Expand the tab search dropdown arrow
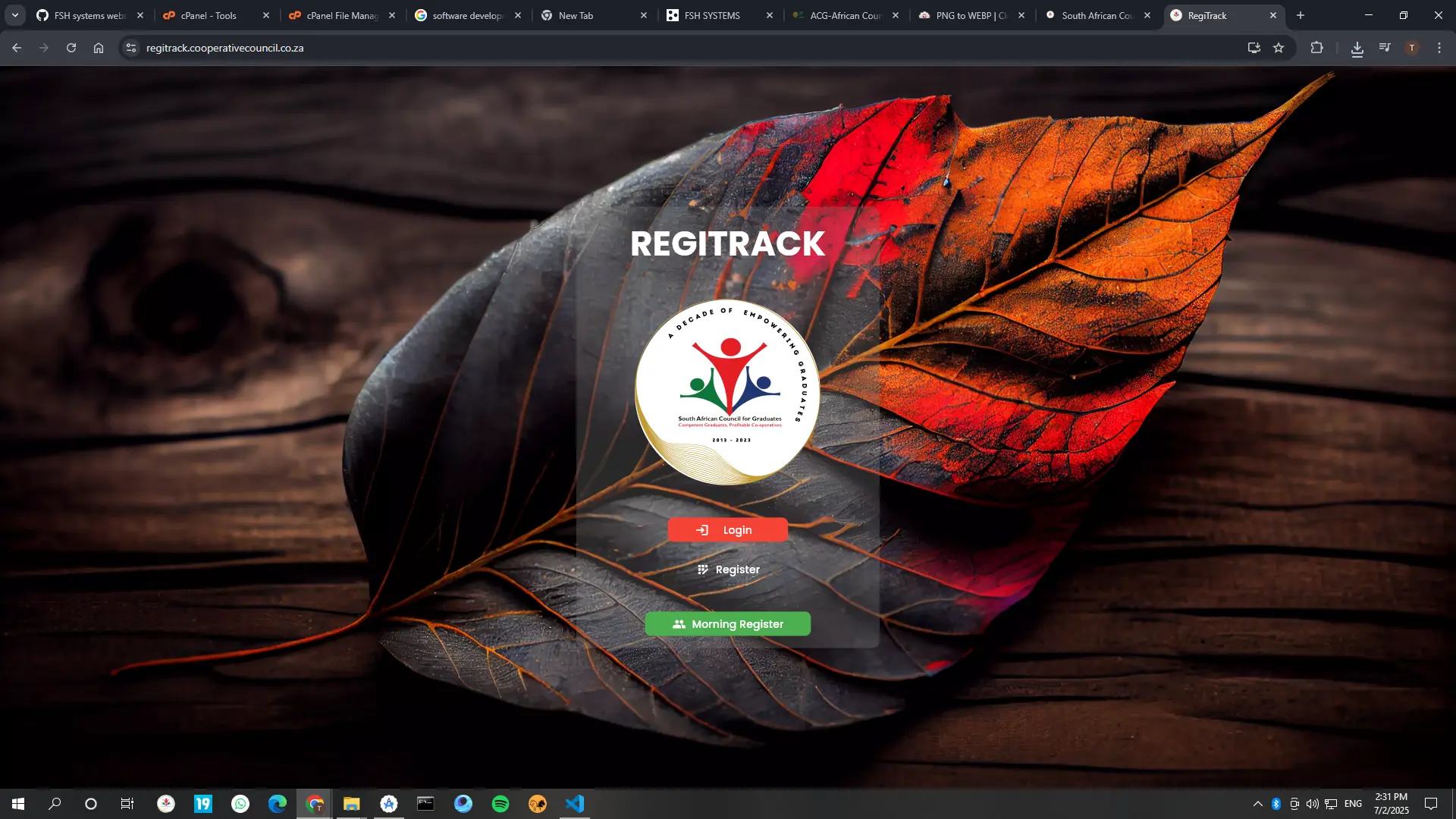 (14, 15)
